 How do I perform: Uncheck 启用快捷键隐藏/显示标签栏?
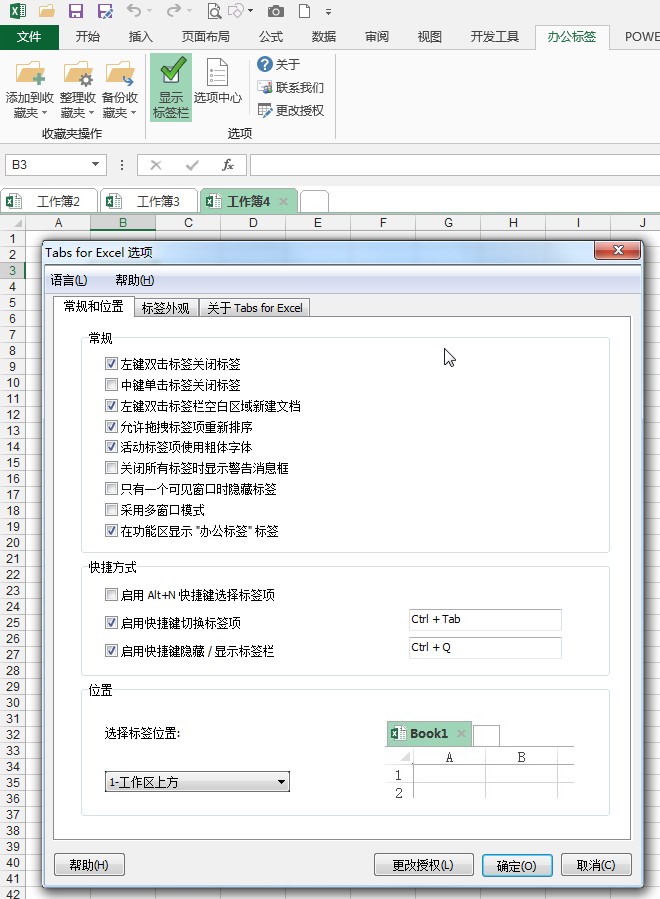tap(111, 650)
